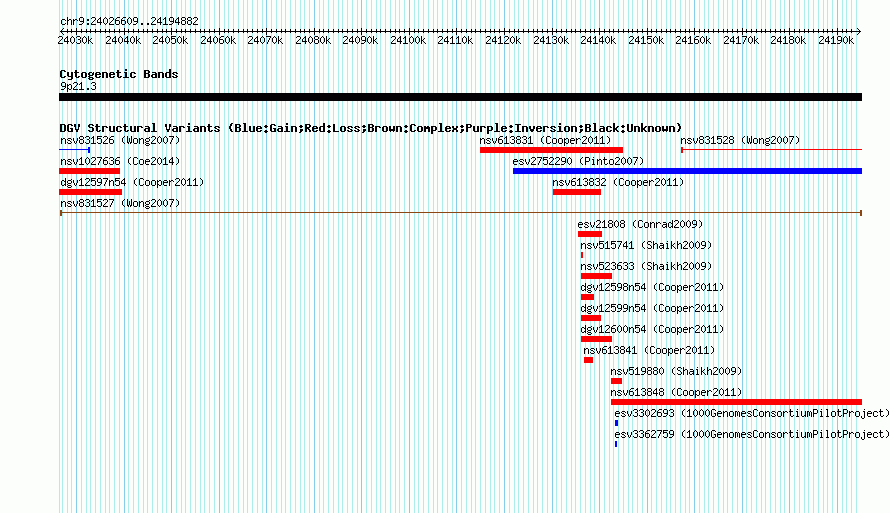
Task: Click the esv3302693 1000Genomes variant label
Action: click(752, 413)
